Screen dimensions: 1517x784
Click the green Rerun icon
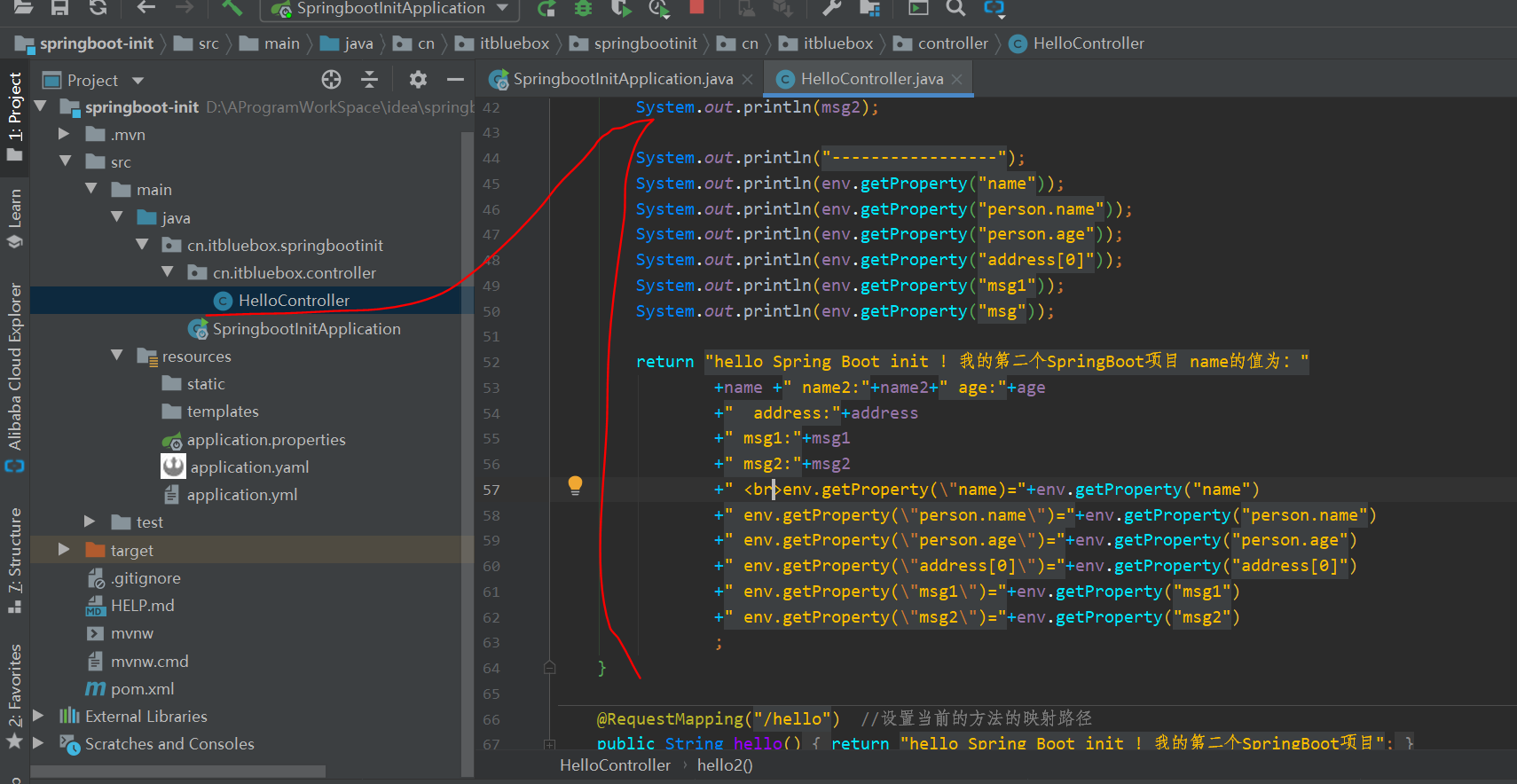(546, 8)
